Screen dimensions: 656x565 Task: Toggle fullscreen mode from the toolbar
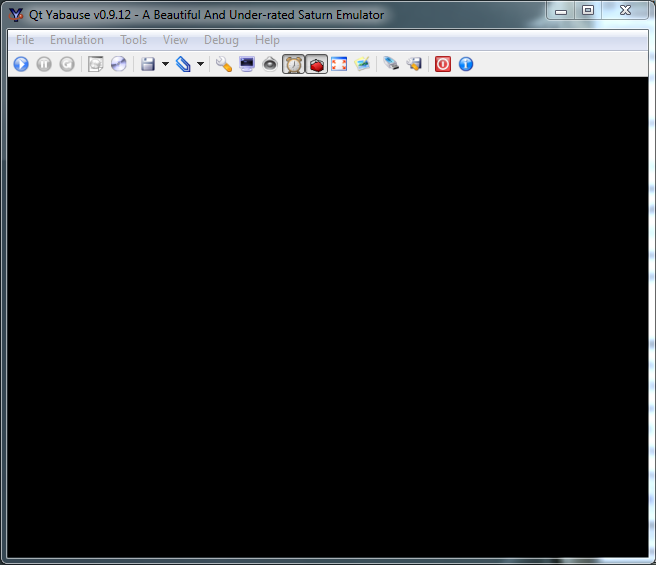pos(339,64)
